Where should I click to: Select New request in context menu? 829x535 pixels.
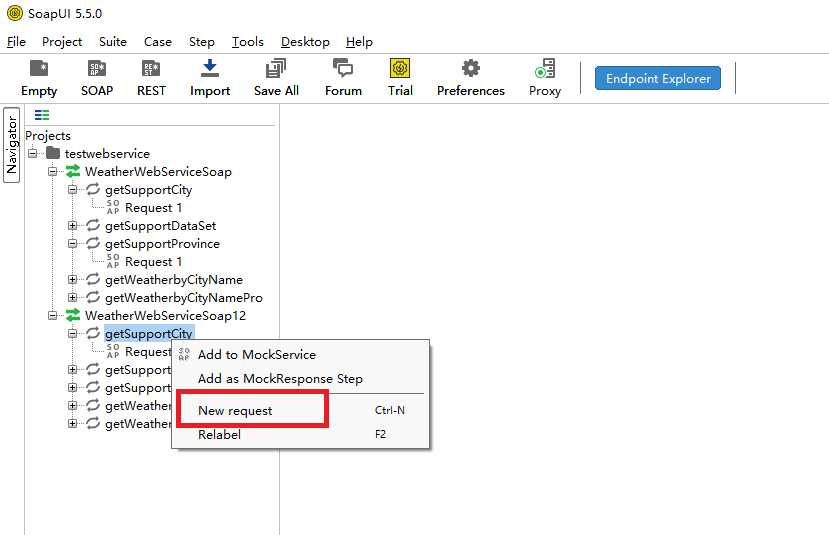[x=300, y=410]
